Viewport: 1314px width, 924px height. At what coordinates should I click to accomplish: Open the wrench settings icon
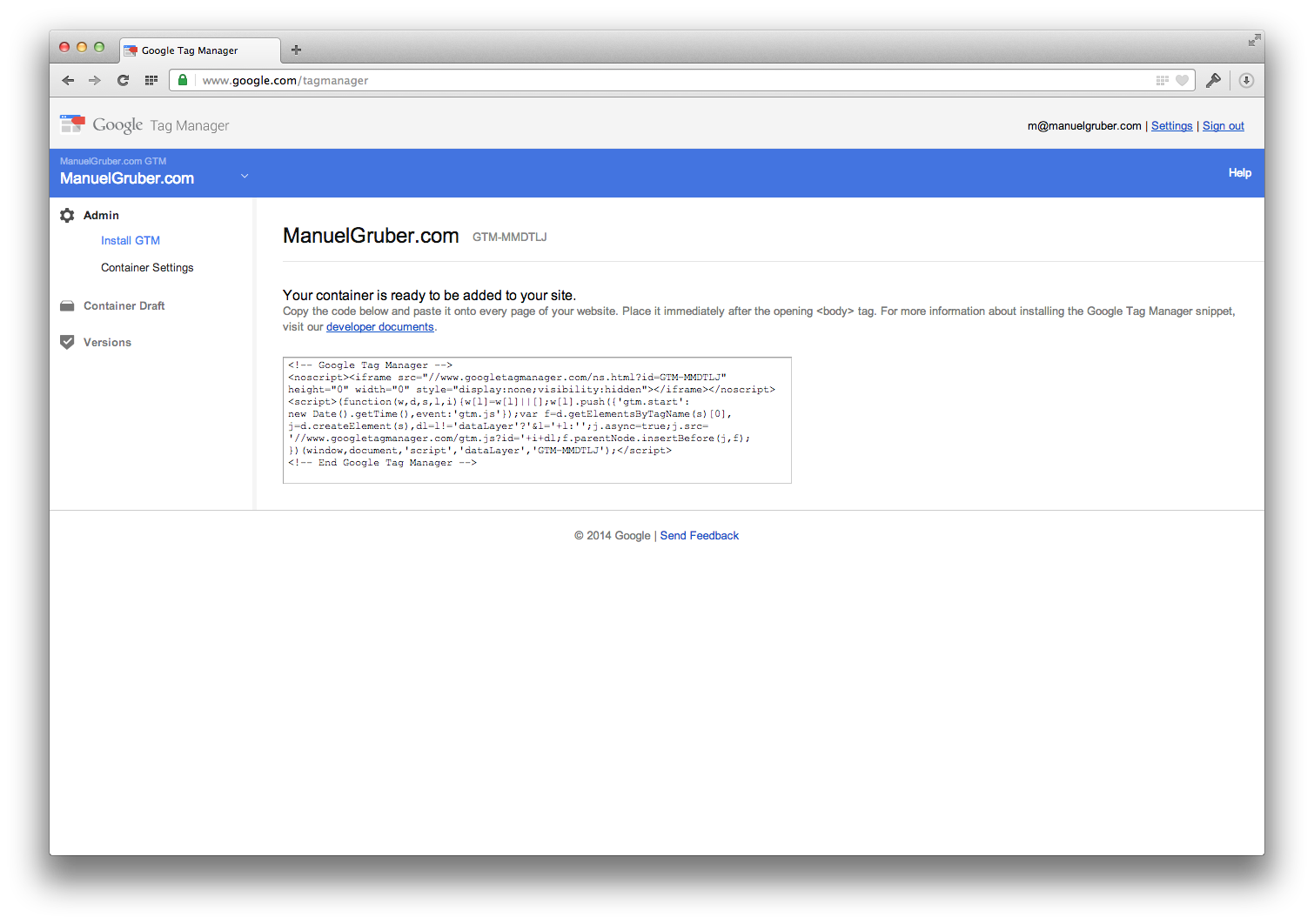click(1213, 80)
